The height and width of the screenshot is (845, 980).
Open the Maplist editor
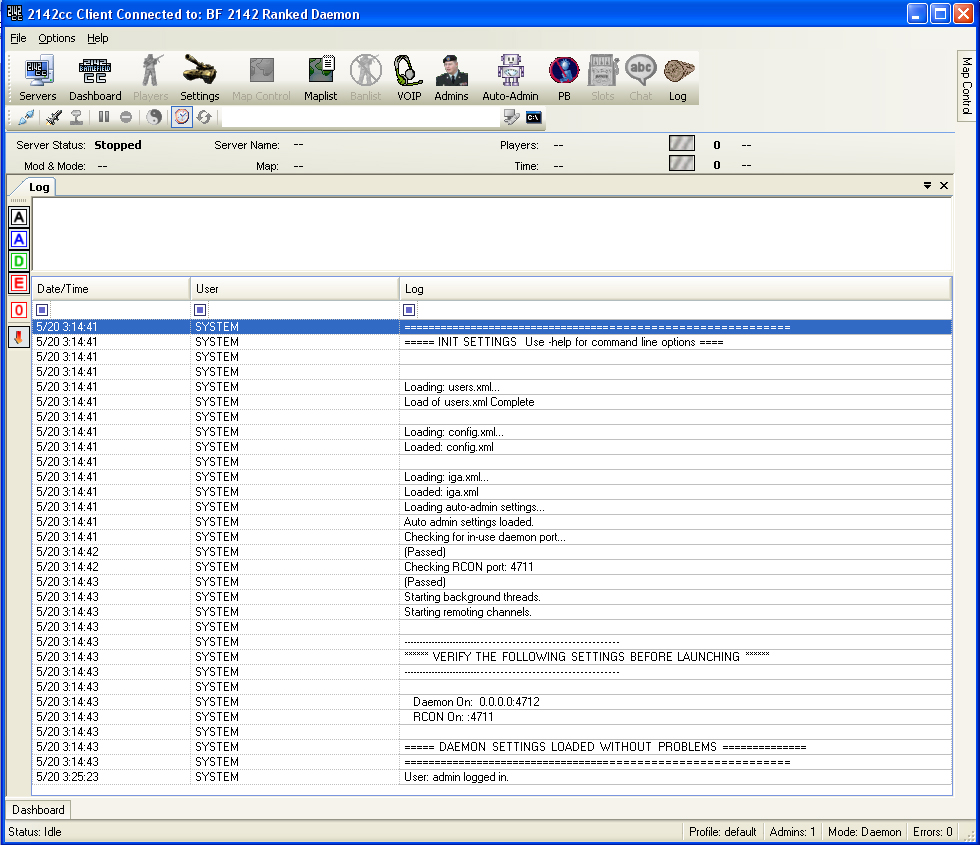click(321, 78)
